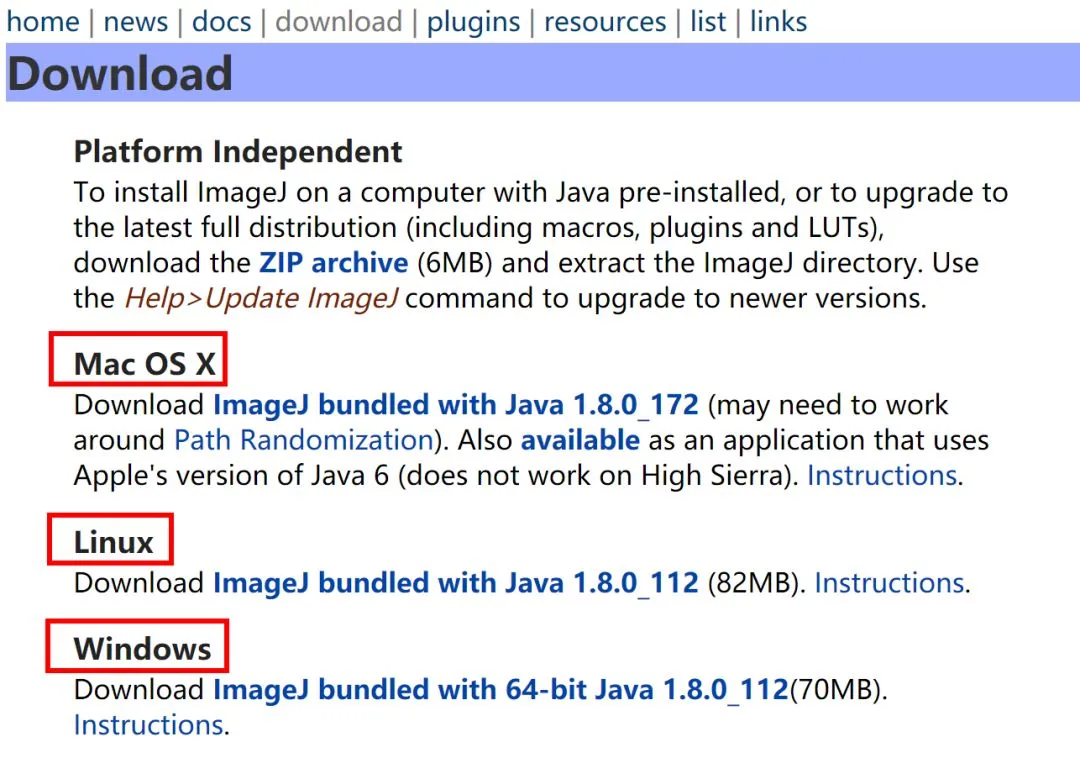Open Instructions link in Mac OS X section
The image size is (1080, 758).
882,475
